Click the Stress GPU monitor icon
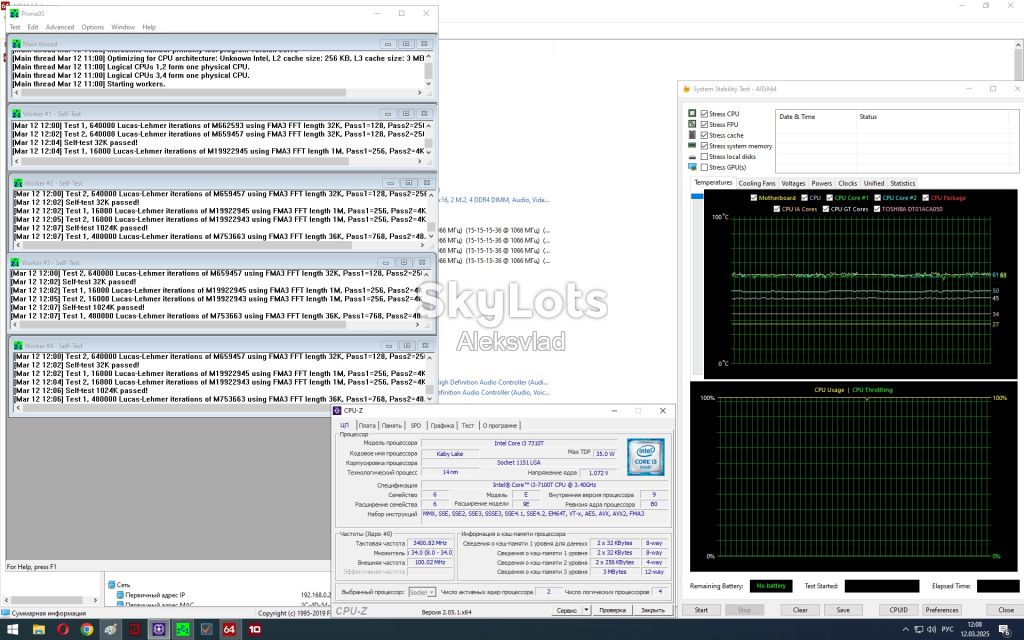Screen dimensions: 1024x640 pos(692,167)
